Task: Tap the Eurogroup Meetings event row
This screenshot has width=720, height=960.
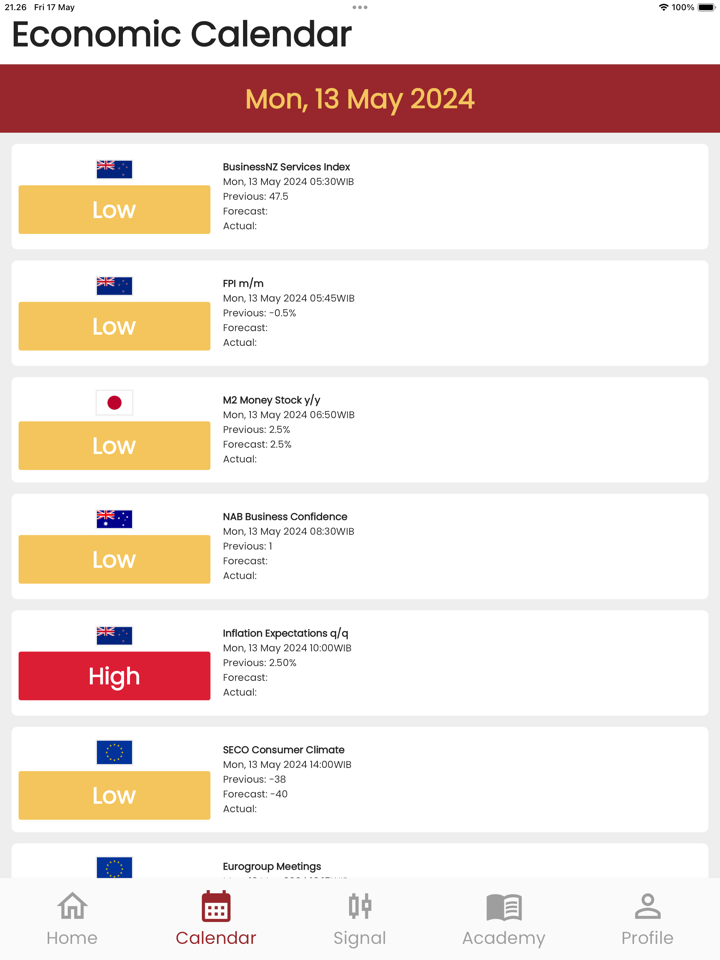Action: (272, 866)
